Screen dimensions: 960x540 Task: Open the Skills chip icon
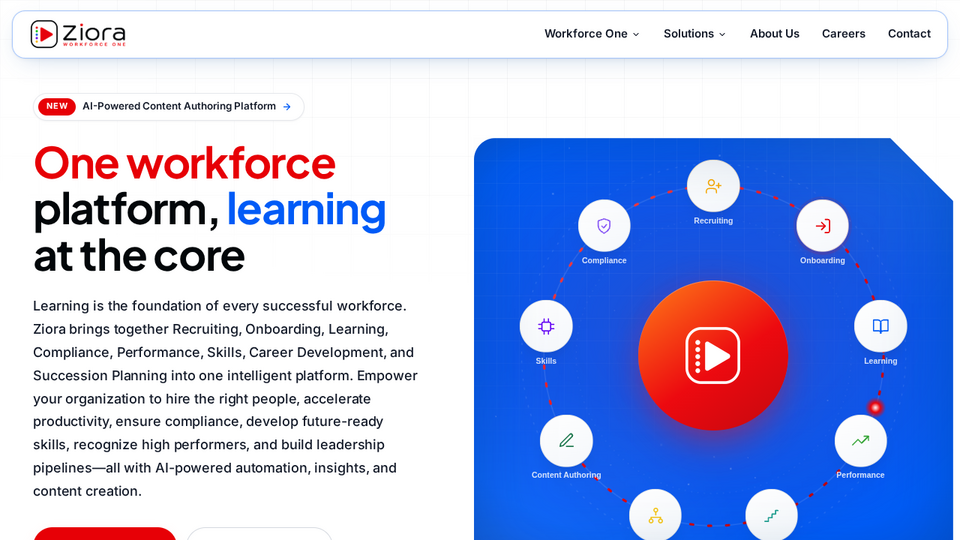click(x=546, y=326)
